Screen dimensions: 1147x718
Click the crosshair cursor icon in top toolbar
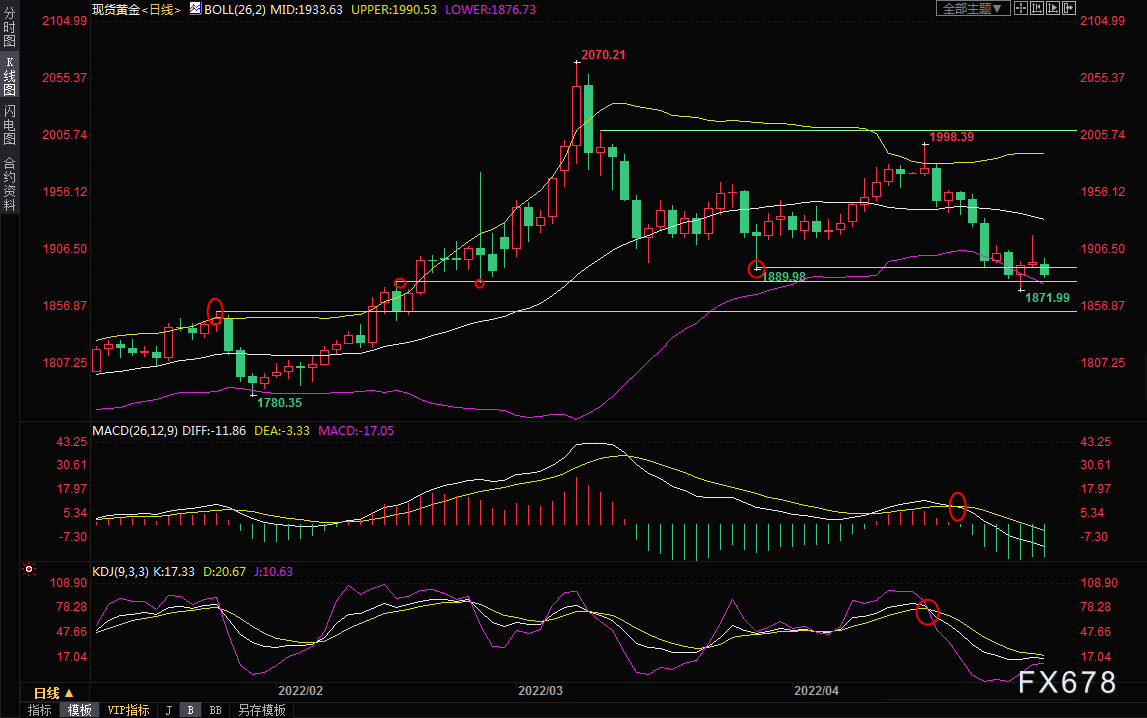tap(1021, 8)
